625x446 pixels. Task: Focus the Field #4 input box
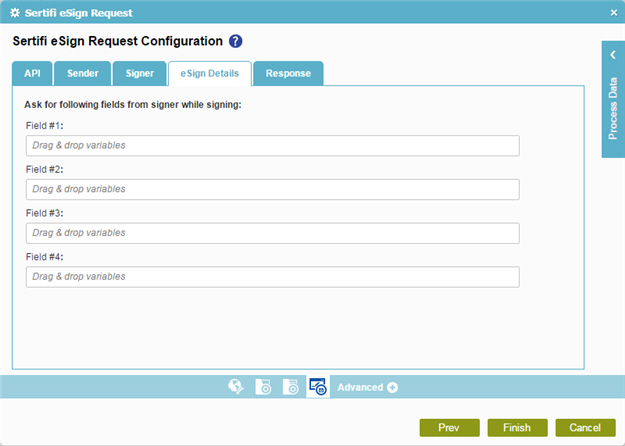click(273, 277)
